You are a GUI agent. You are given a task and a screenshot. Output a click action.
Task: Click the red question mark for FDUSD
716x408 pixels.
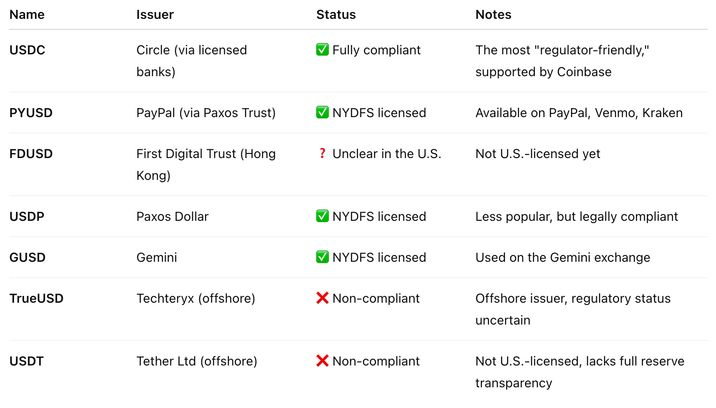pyautogui.click(x=322, y=154)
